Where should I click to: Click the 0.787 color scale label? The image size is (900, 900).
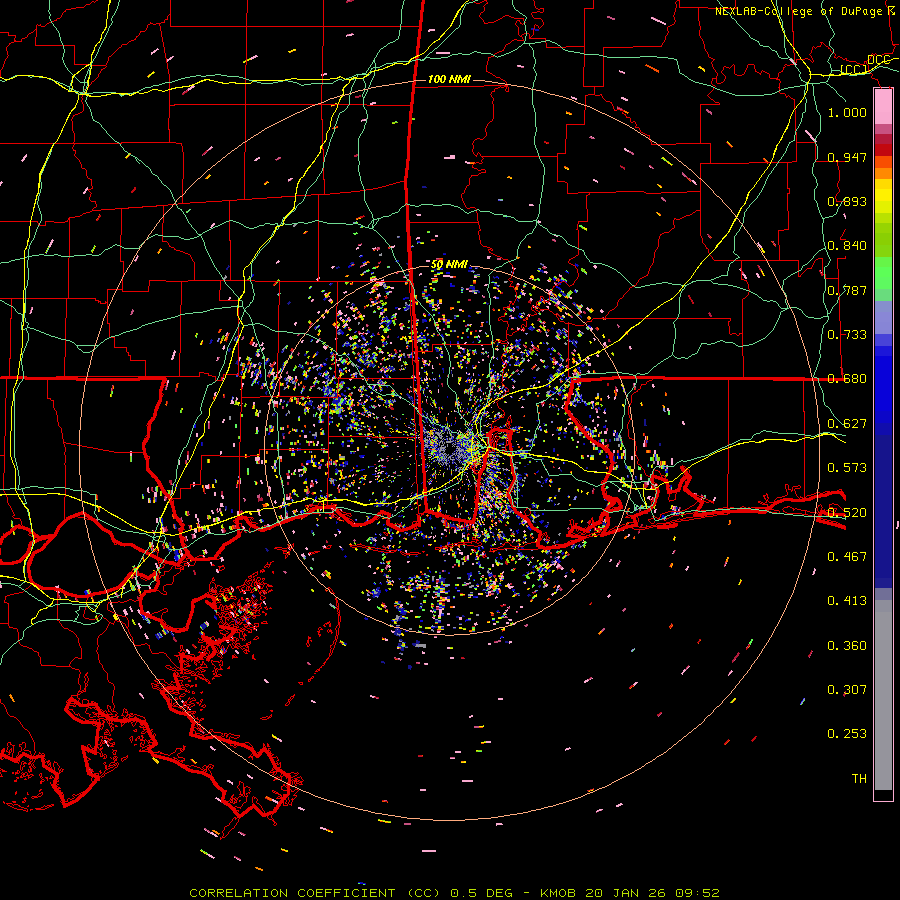click(847, 290)
